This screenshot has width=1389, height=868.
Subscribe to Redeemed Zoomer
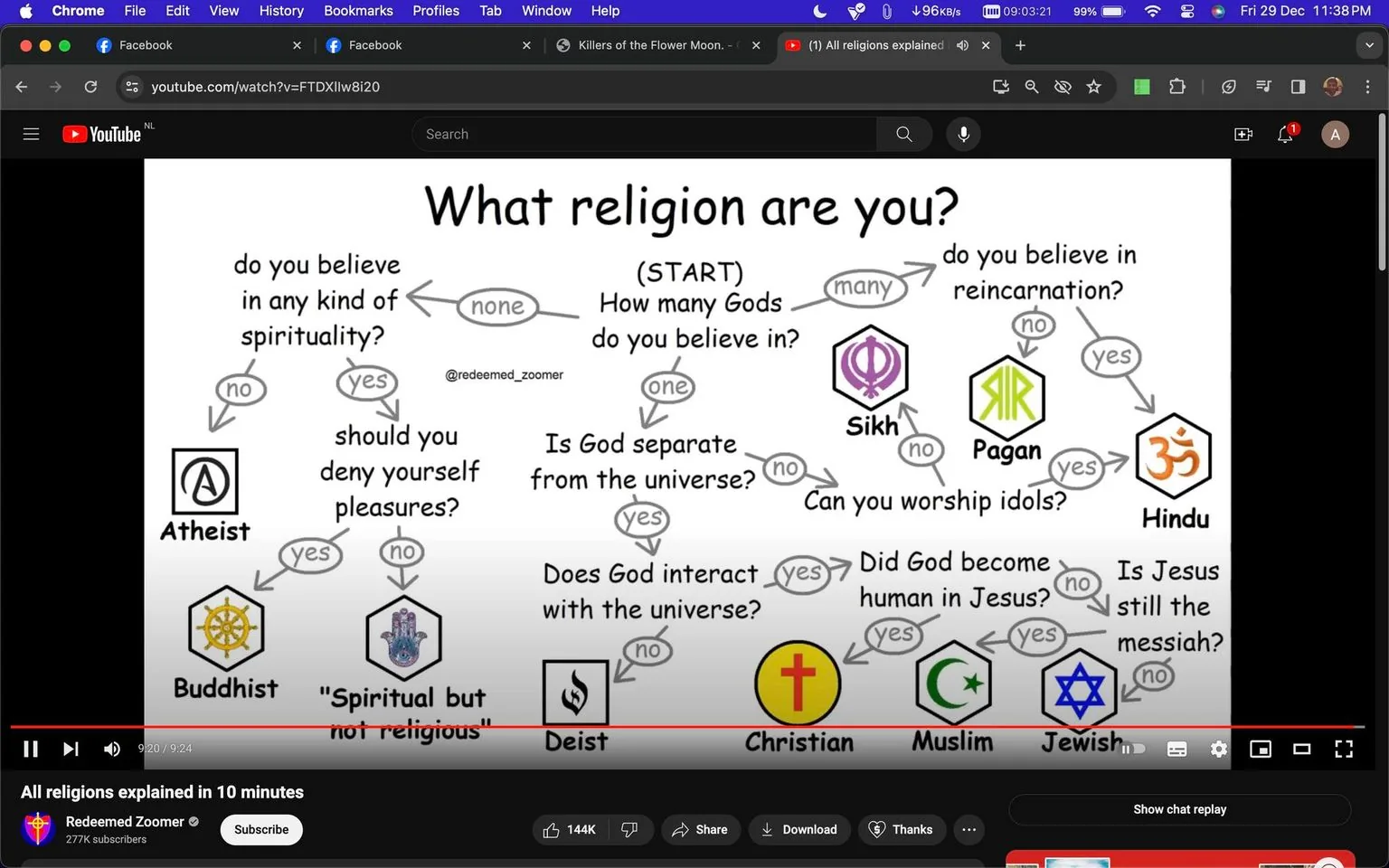pyautogui.click(x=260, y=829)
